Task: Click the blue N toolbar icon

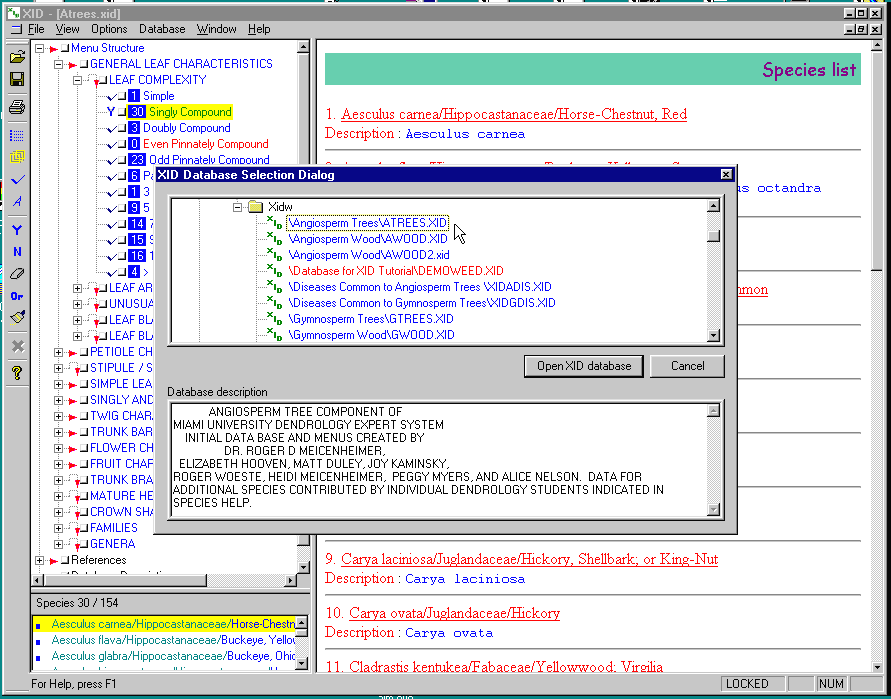Action: [17, 252]
